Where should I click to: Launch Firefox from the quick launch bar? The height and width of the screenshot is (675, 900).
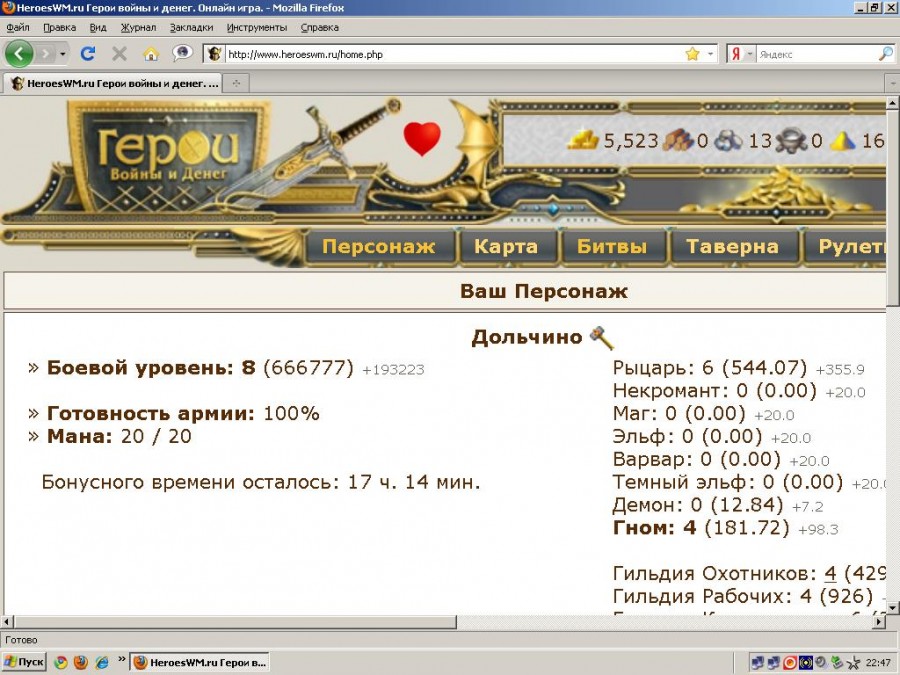(81, 662)
